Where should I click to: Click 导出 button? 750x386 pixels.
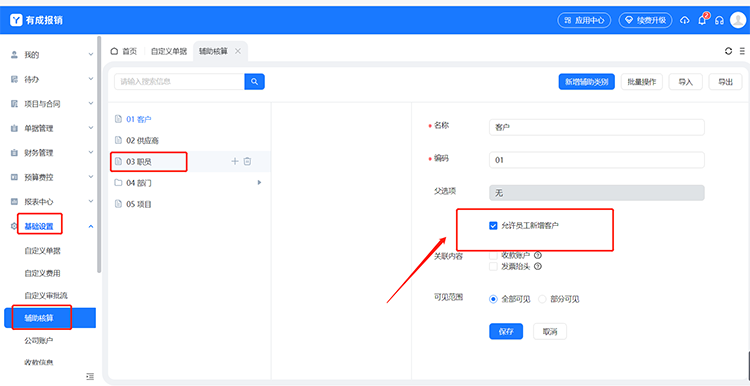(726, 82)
